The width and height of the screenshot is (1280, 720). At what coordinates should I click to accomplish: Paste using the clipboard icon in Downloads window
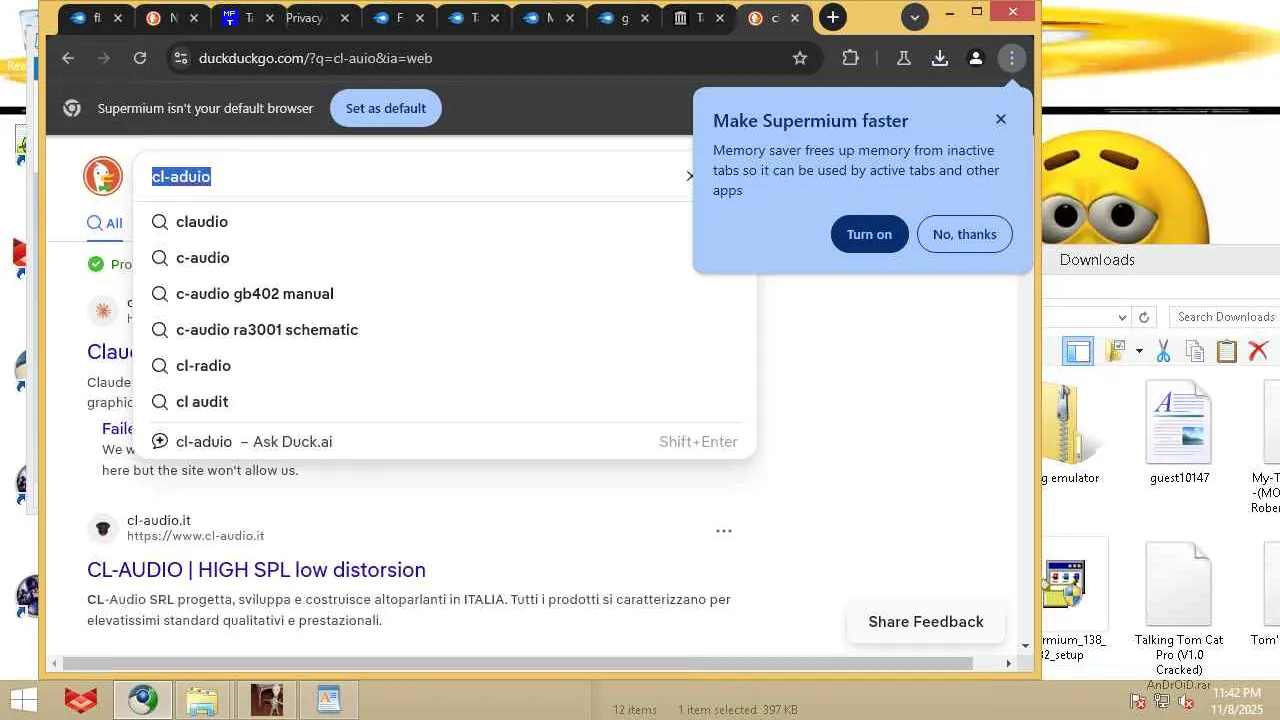tap(1227, 351)
